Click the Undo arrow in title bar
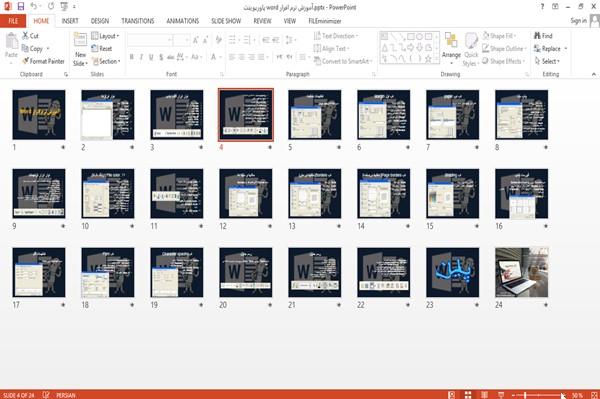The image size is (600, 399). (34, 6)
